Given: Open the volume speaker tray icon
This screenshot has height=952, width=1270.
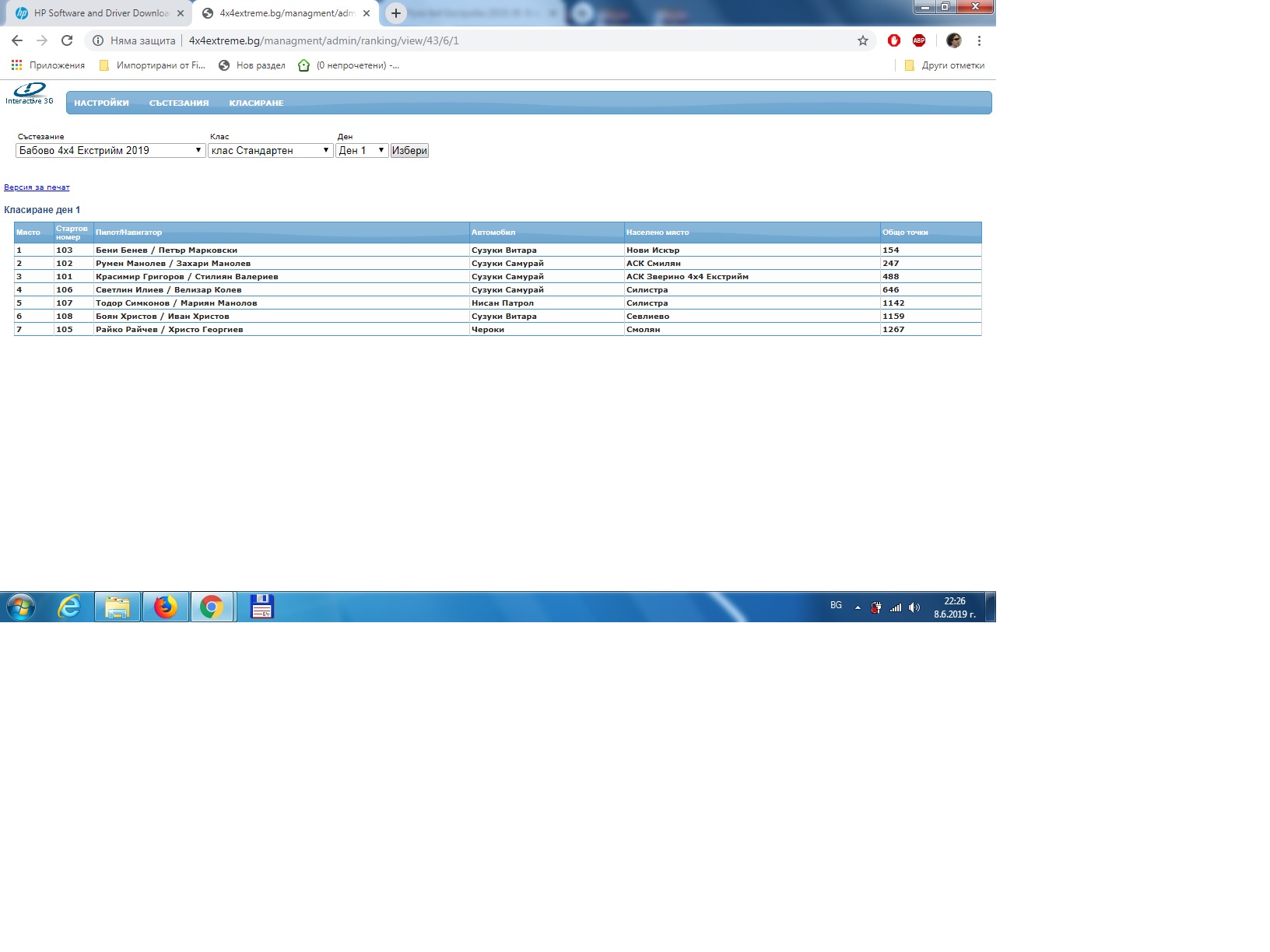Looking at the screenshot, I should pos(914,607).
